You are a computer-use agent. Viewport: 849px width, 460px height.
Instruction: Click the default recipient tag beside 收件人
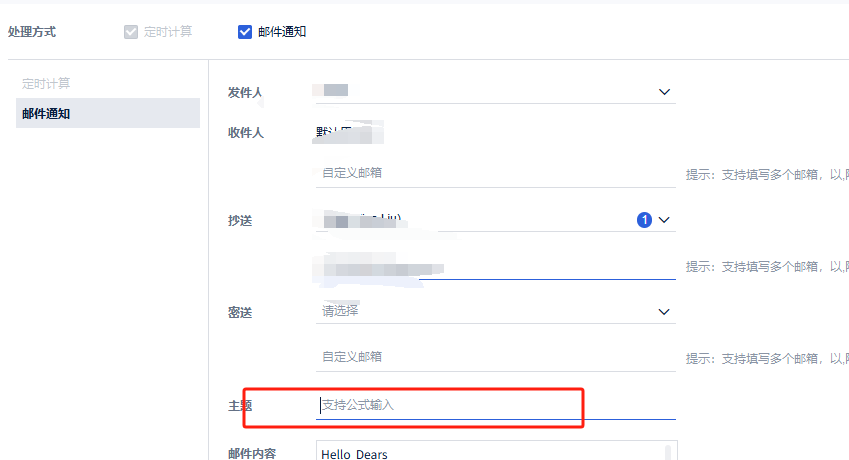[345, 132]
